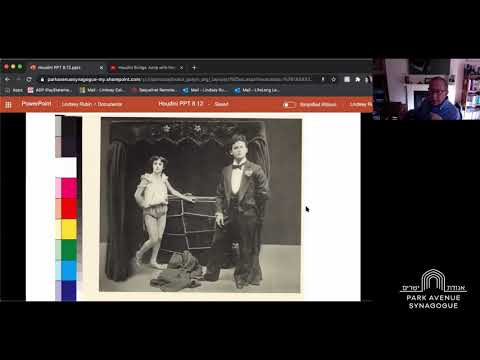Click the PowerPoint app name
The width and height of the screenshot is (480, 360).
(x=37, y=104)
